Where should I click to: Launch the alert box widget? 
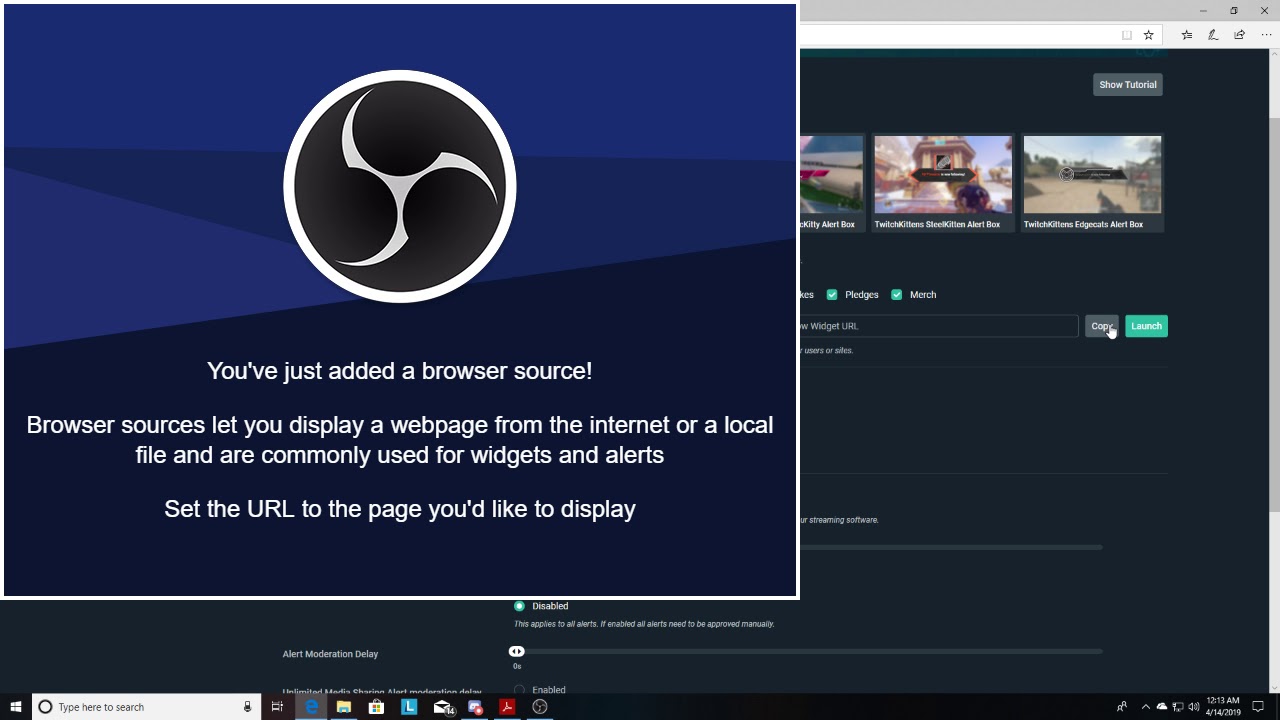(x=1146, y=326)
